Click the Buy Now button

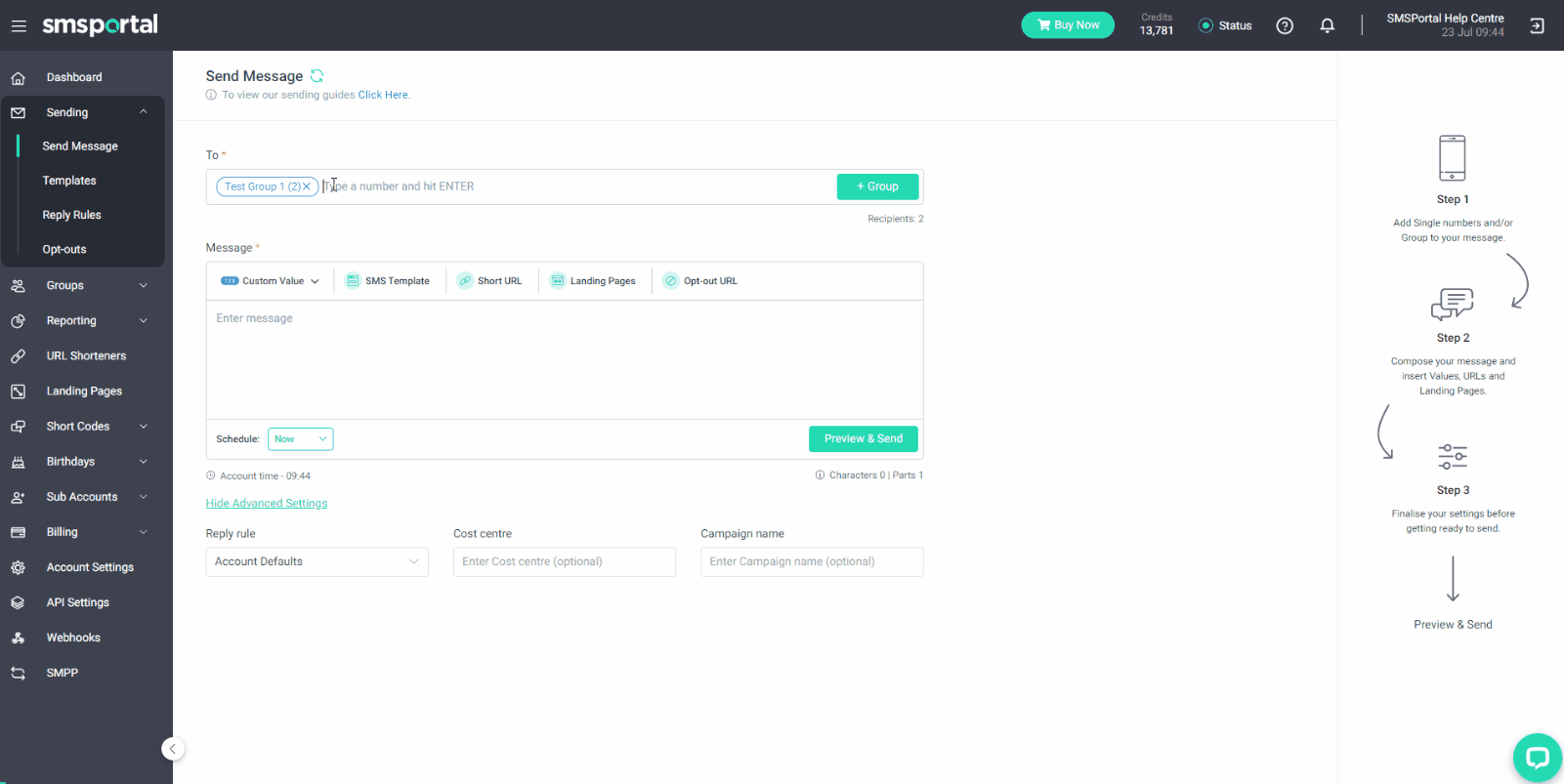coord(1068,25)
